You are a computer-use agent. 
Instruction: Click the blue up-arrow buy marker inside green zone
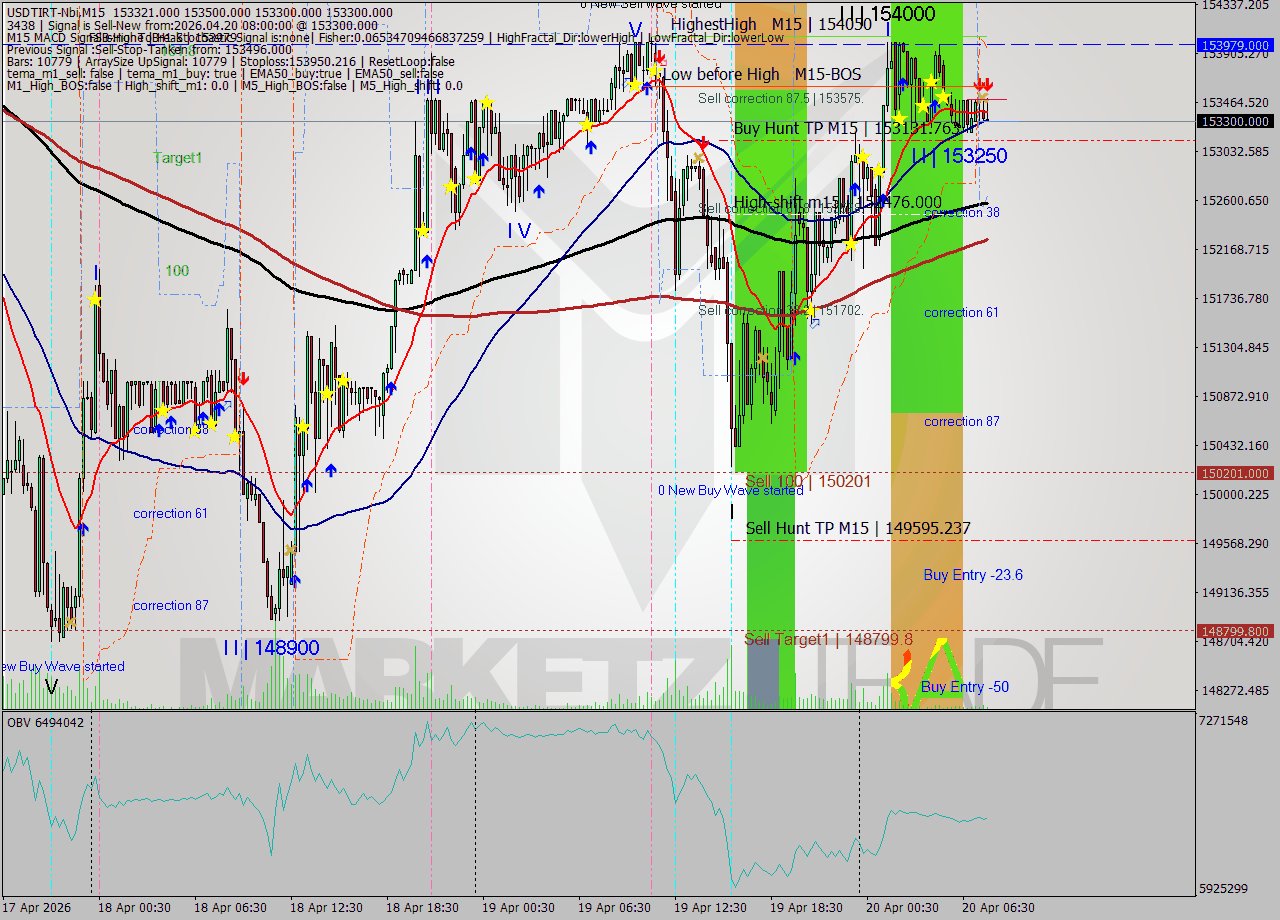(x=903, y=84)
